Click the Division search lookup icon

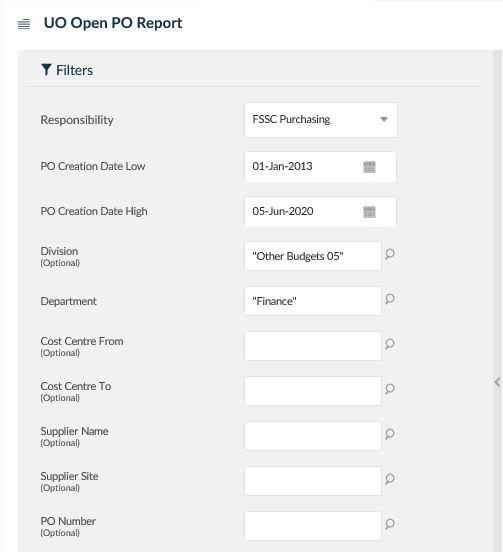389,254
